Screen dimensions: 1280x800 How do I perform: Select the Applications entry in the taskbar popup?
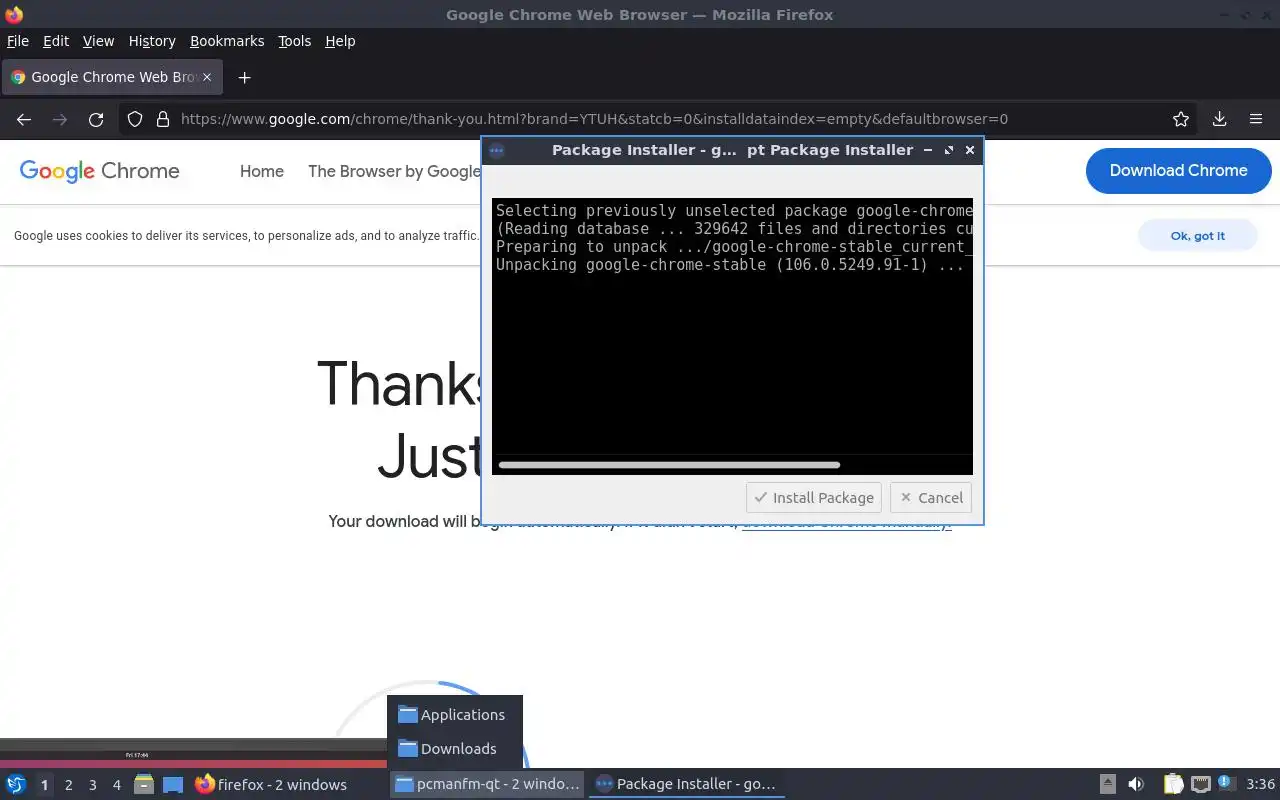[x=455, y=715]
